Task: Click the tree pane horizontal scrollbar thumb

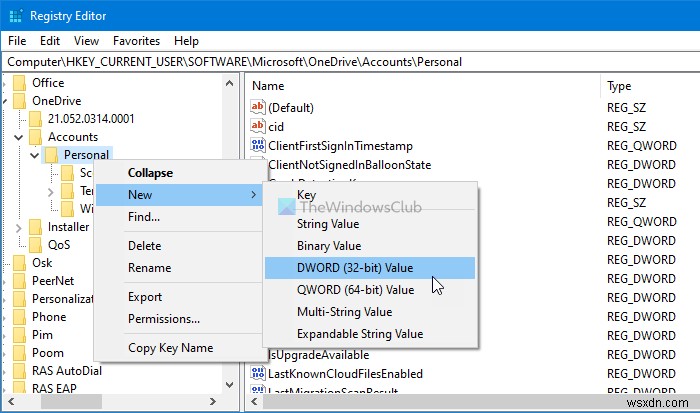Action: point(71,401)
